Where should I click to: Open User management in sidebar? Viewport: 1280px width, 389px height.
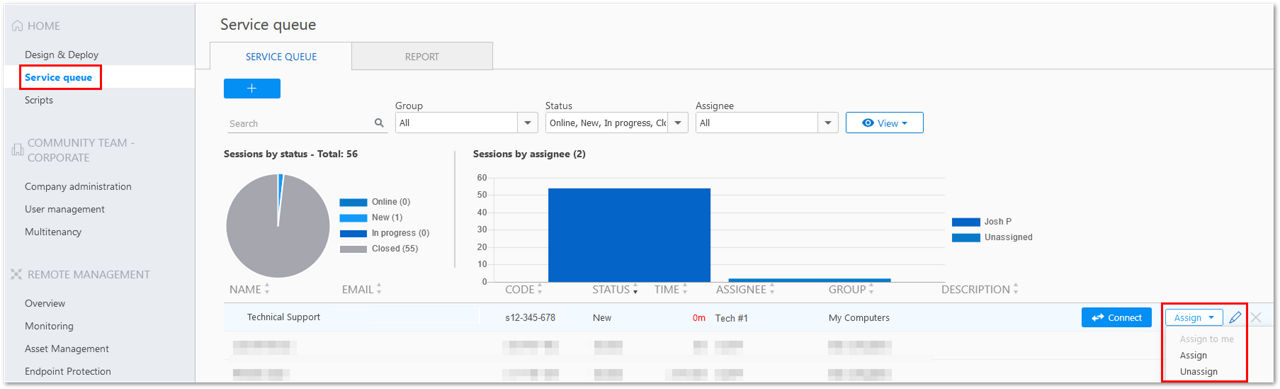click(65, 209)
